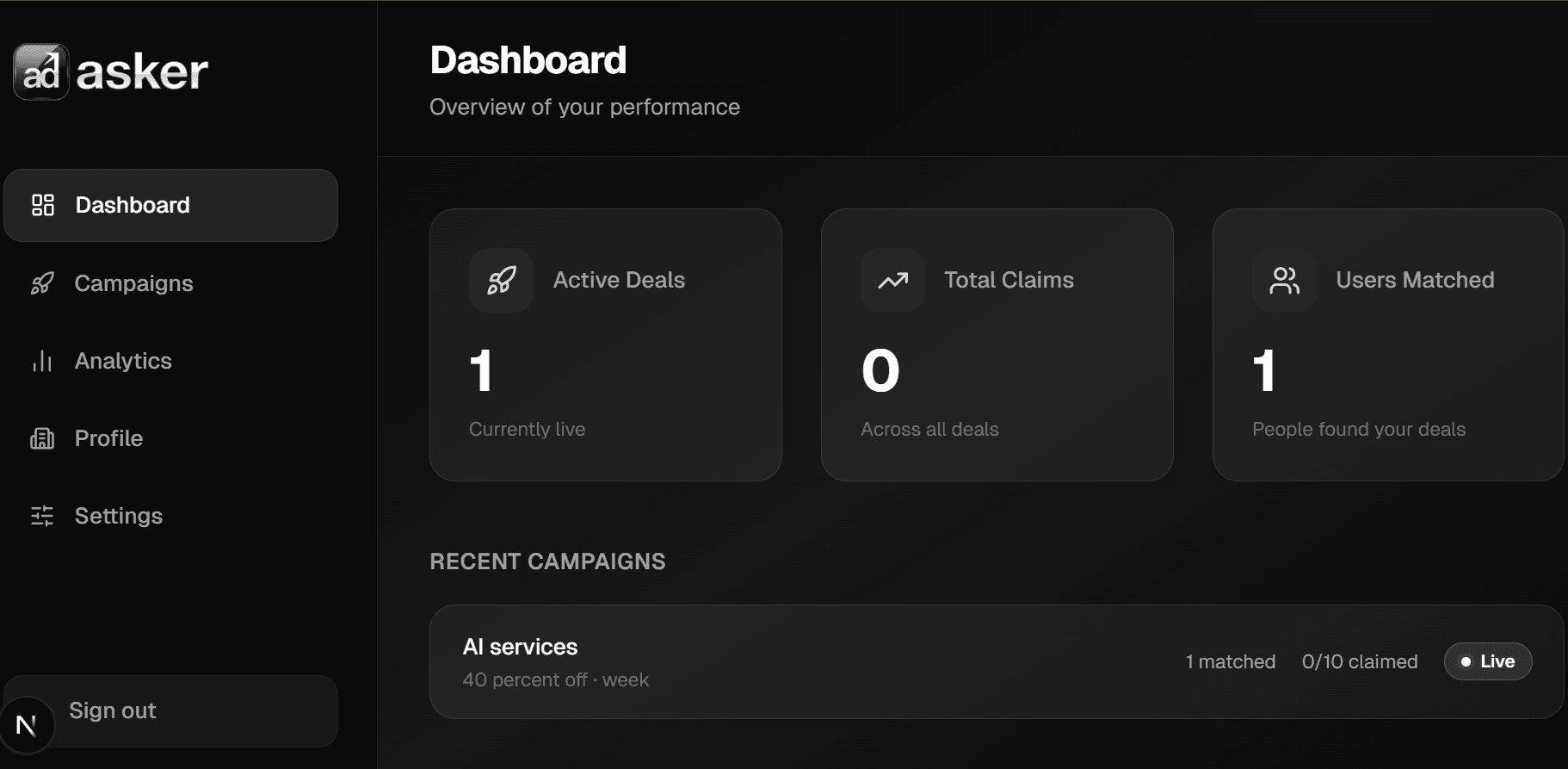Click the 1 matched label

coord(1231,660)
